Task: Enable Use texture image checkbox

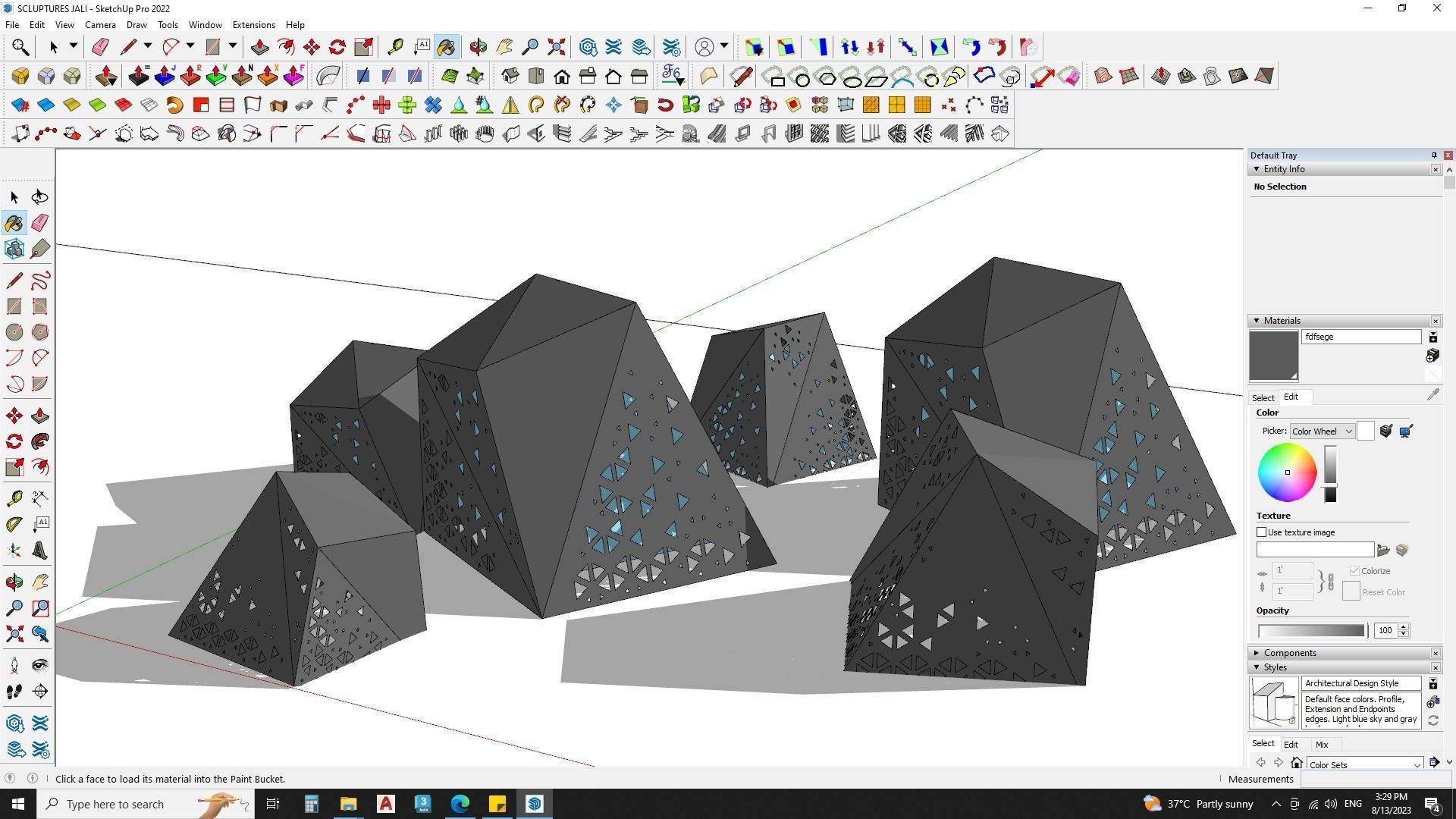Action: 1262,532
